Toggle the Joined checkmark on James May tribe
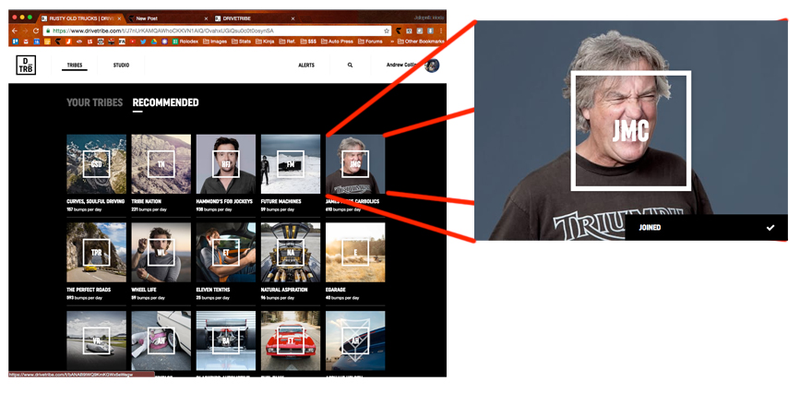800x393 pixels. click(770, 228)
